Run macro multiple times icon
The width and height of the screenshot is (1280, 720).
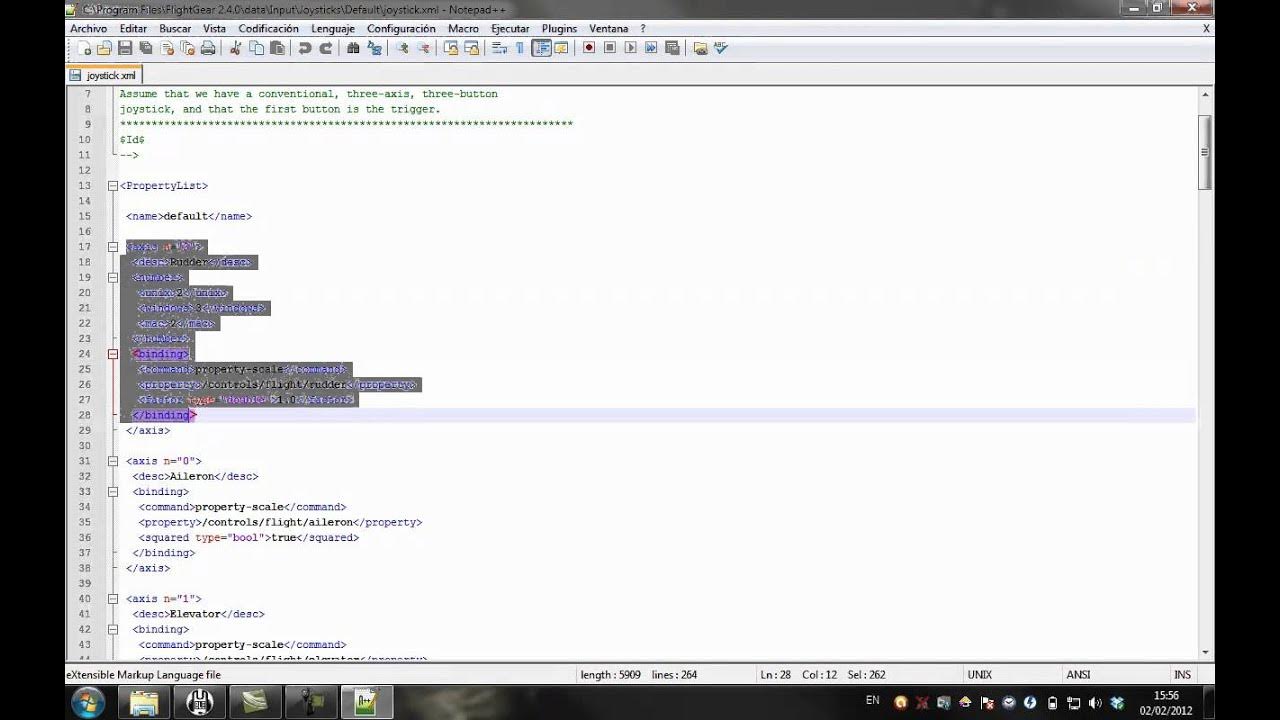click(x=651, y=48)
